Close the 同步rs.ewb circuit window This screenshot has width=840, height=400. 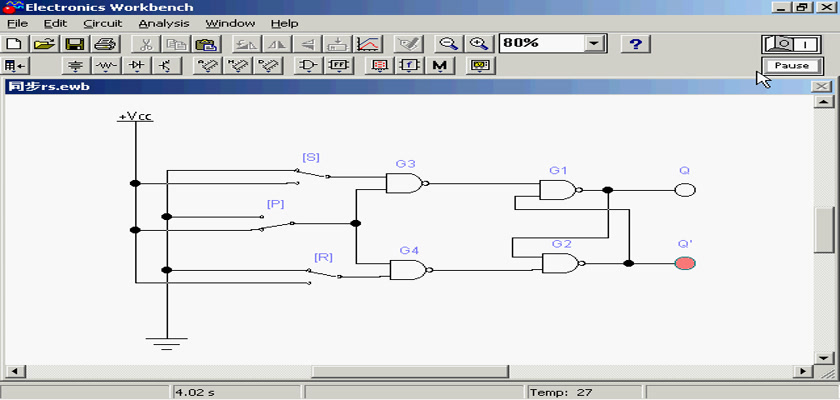click(x=821, y=87)
